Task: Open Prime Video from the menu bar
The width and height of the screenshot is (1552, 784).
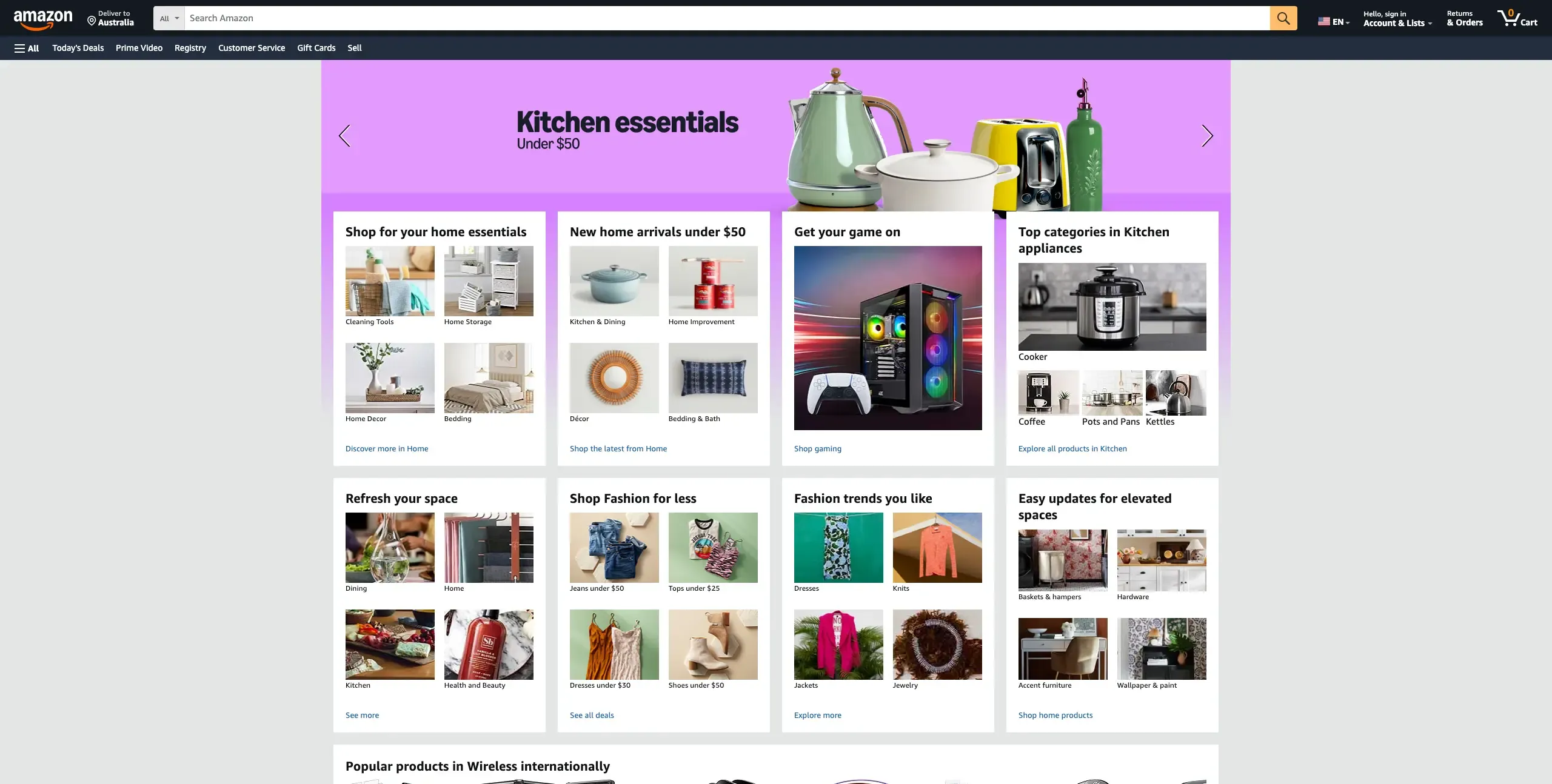Action: pyautogui.click(x=138, y=48)
